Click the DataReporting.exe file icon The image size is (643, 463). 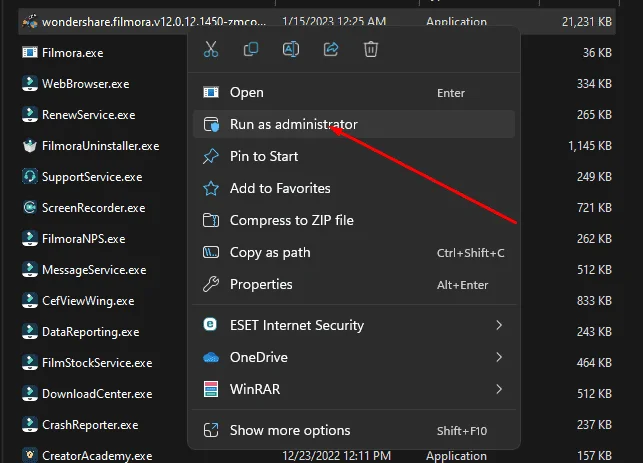coord(30,332)
